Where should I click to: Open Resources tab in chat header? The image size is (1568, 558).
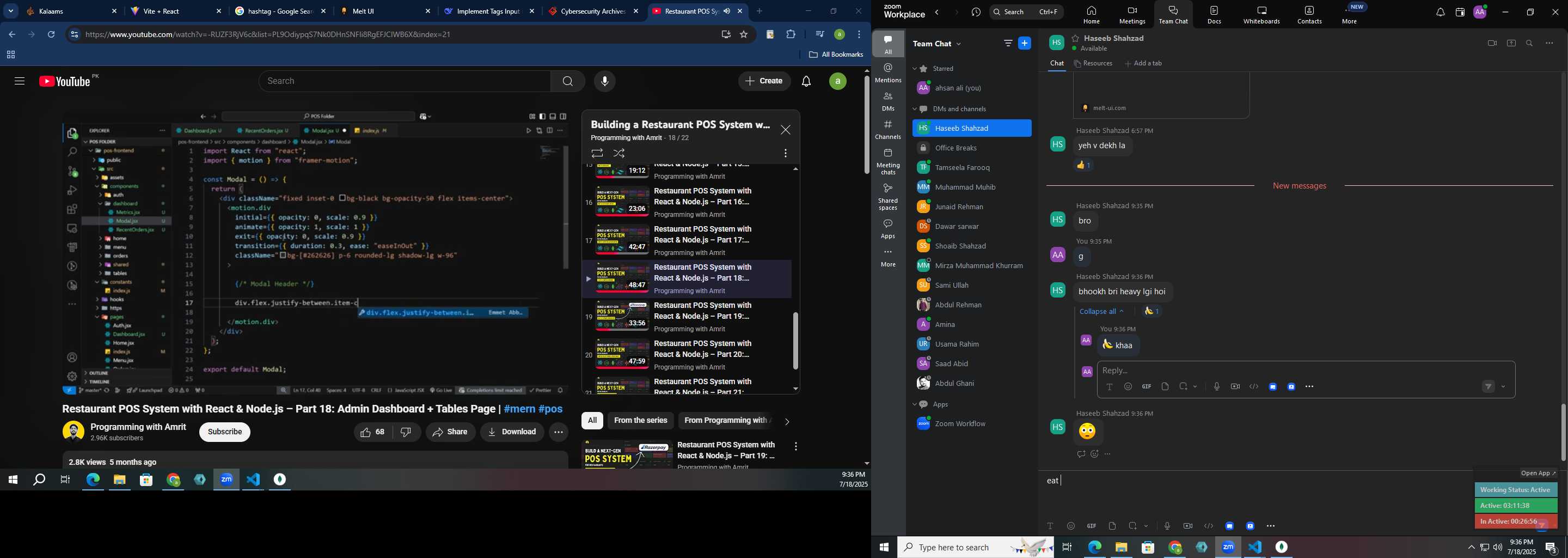pos(1093,63)
